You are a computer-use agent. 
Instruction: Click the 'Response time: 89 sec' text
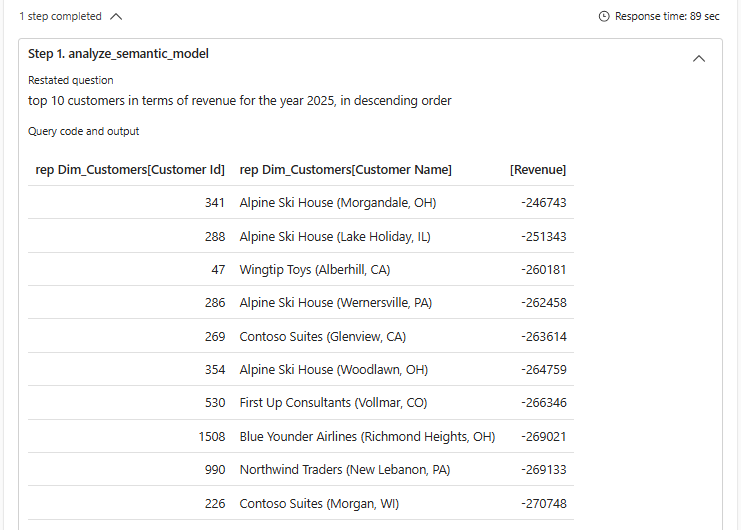pyautogui.click(x=667, y=17)
